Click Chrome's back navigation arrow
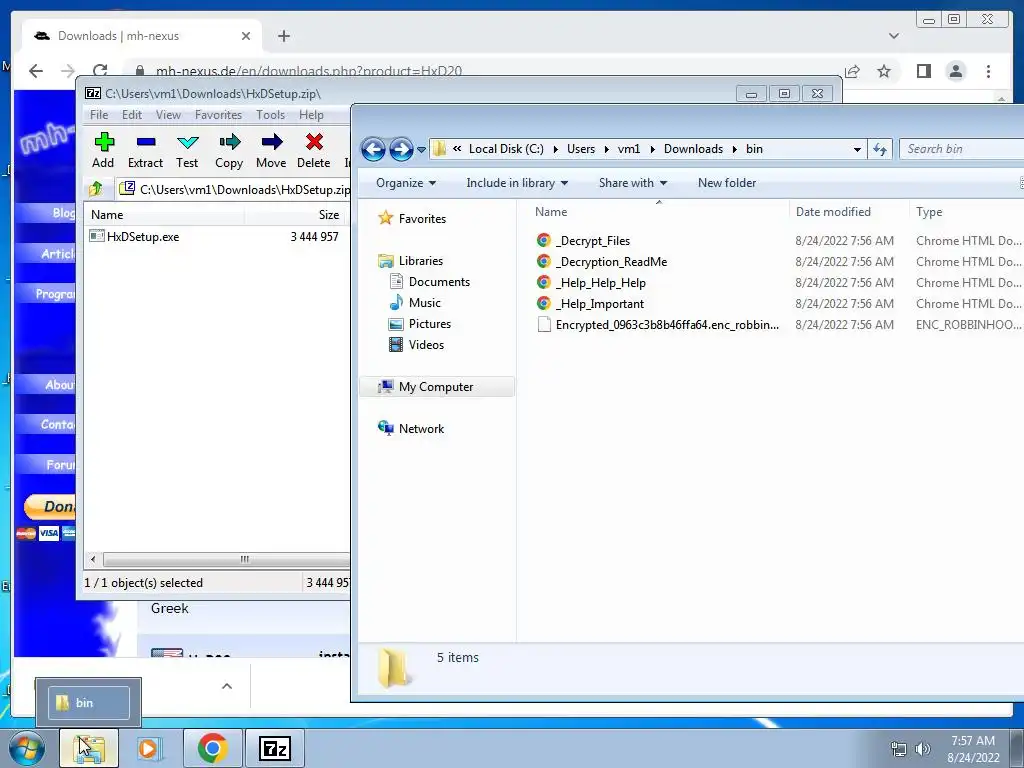 pos(36,71)
